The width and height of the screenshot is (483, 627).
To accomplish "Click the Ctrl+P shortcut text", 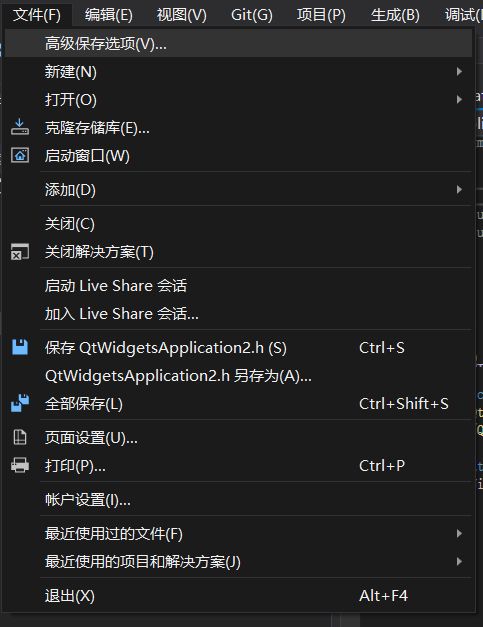I will point(382,465).
